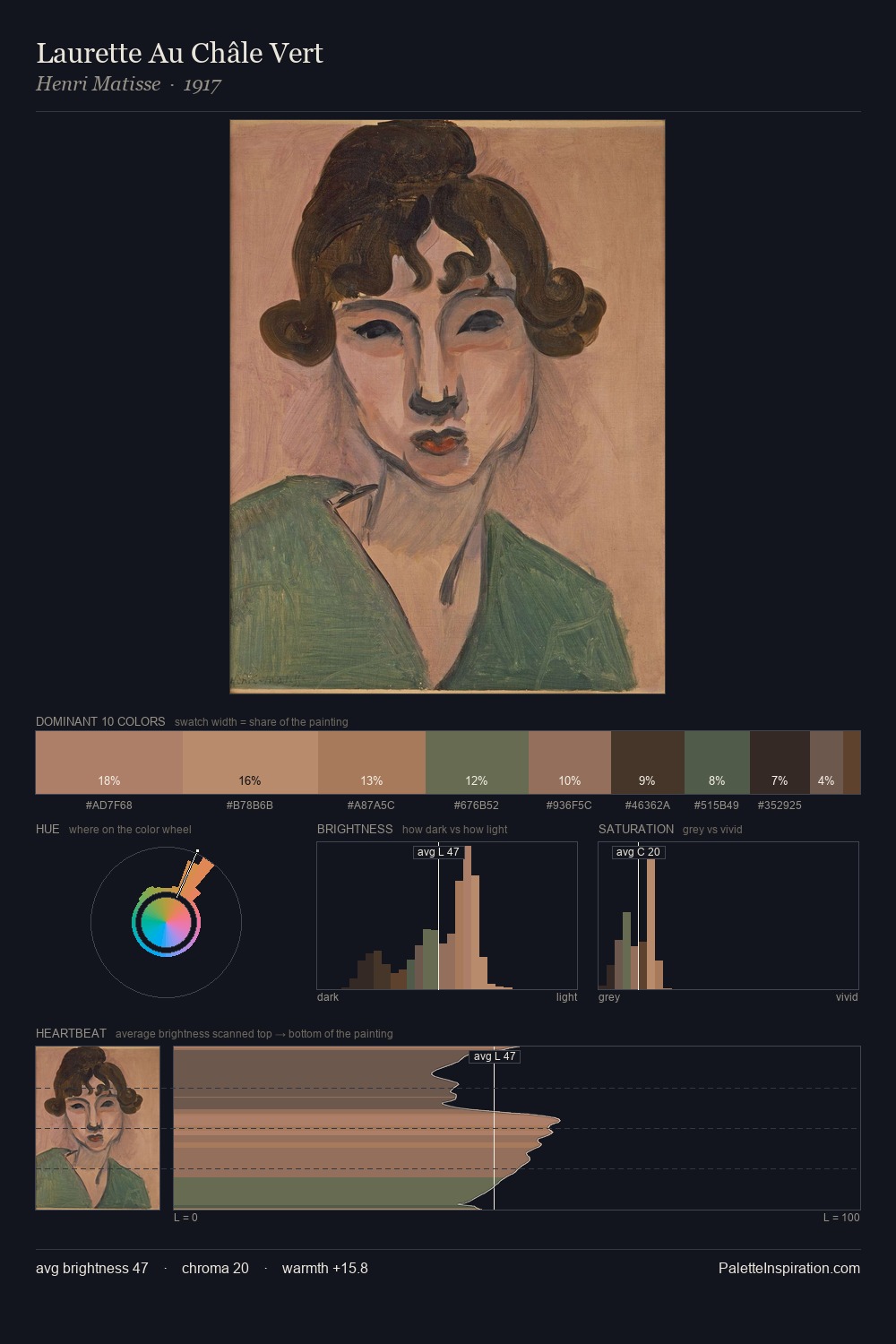
Task: Click the L = 0 axis label
Action: click(x=185, y=1218)
